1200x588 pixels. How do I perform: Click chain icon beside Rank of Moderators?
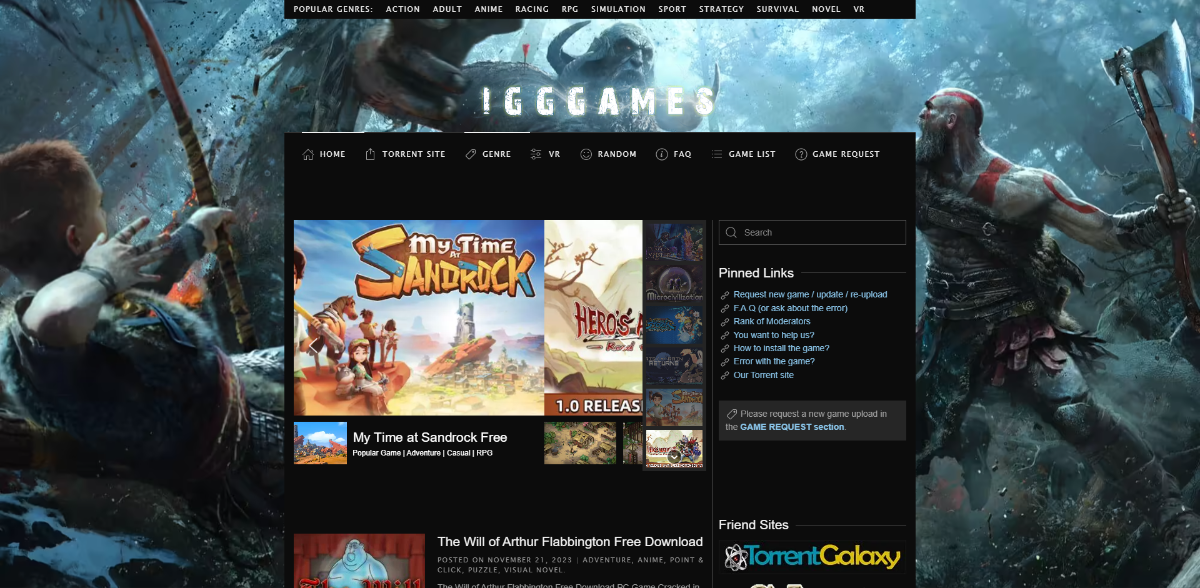coord(725,322)
